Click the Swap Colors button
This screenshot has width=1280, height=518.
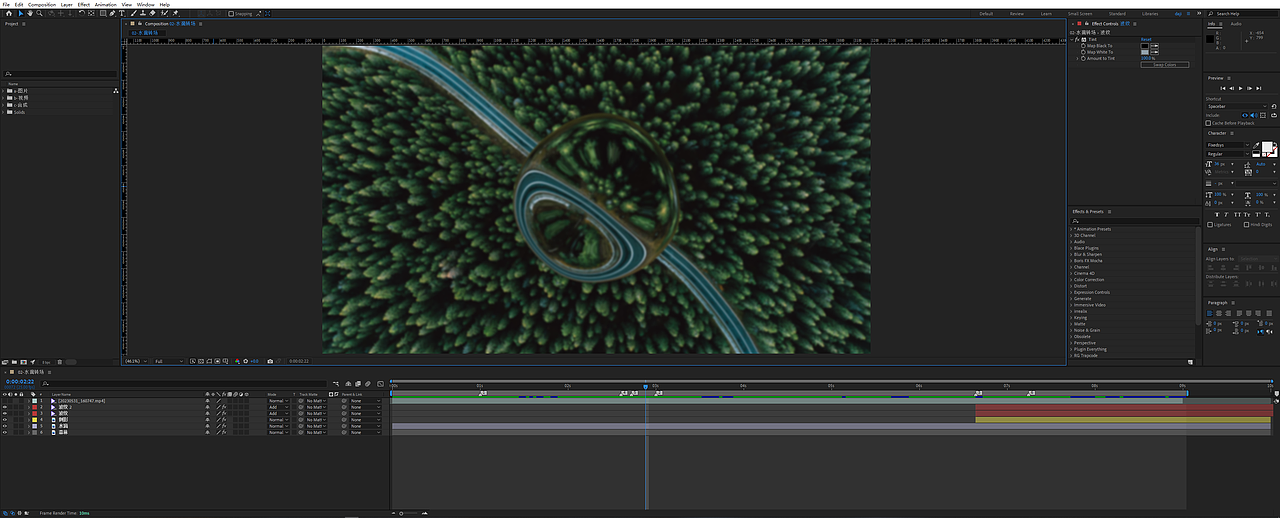point(1165,65)
